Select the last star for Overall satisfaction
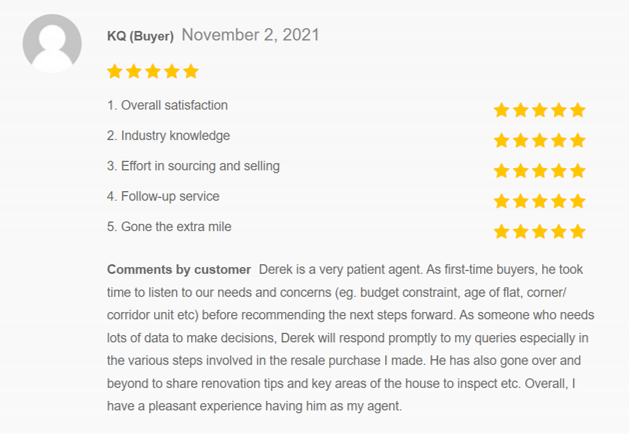This screenshot has width=629, height=434. pyautogui.click(x=577, y=110)
